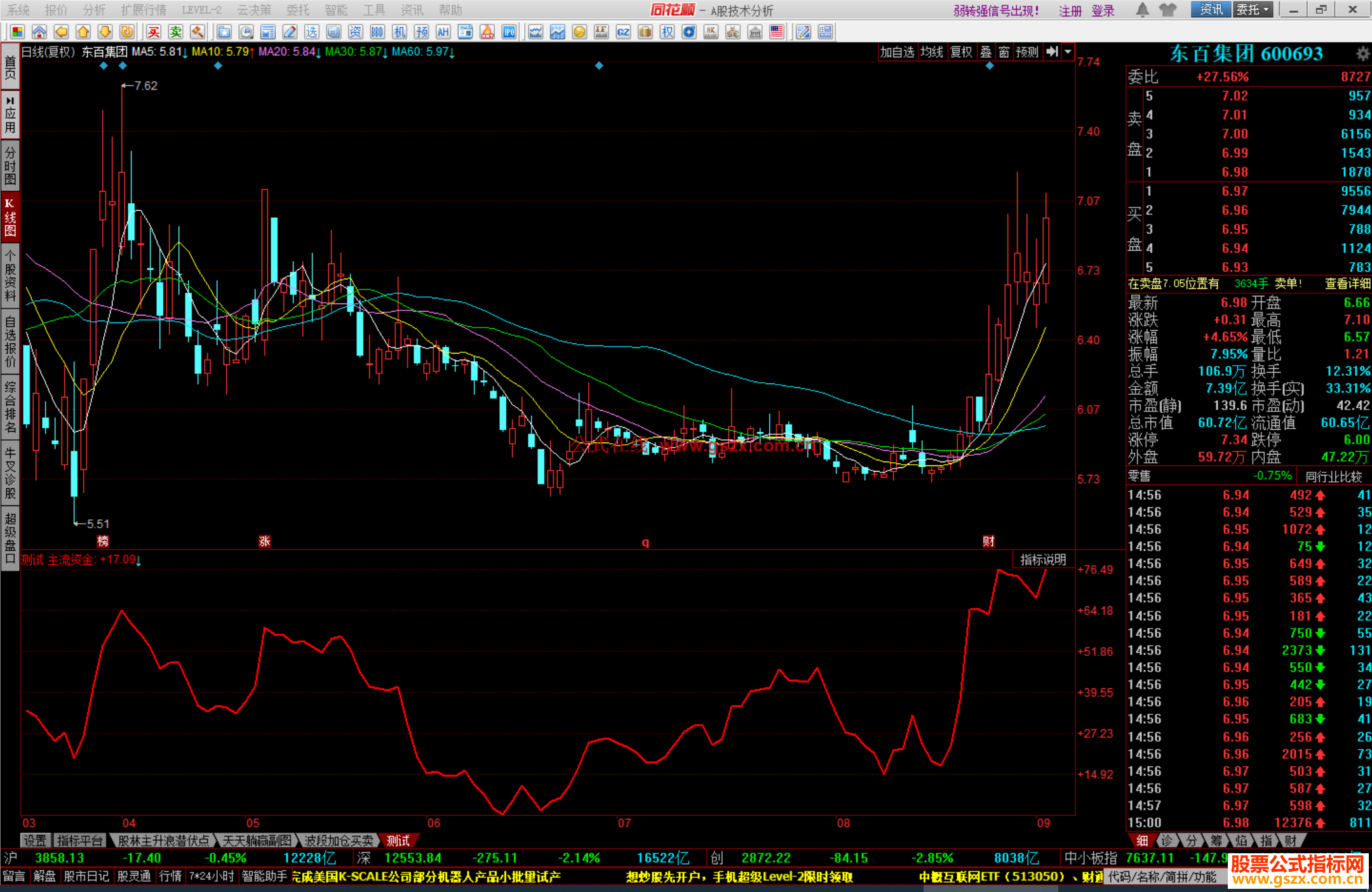Click the 代码/名称/简拼/功能 search field
This screenshot has height=892, width=1372.
point(1162,877)
